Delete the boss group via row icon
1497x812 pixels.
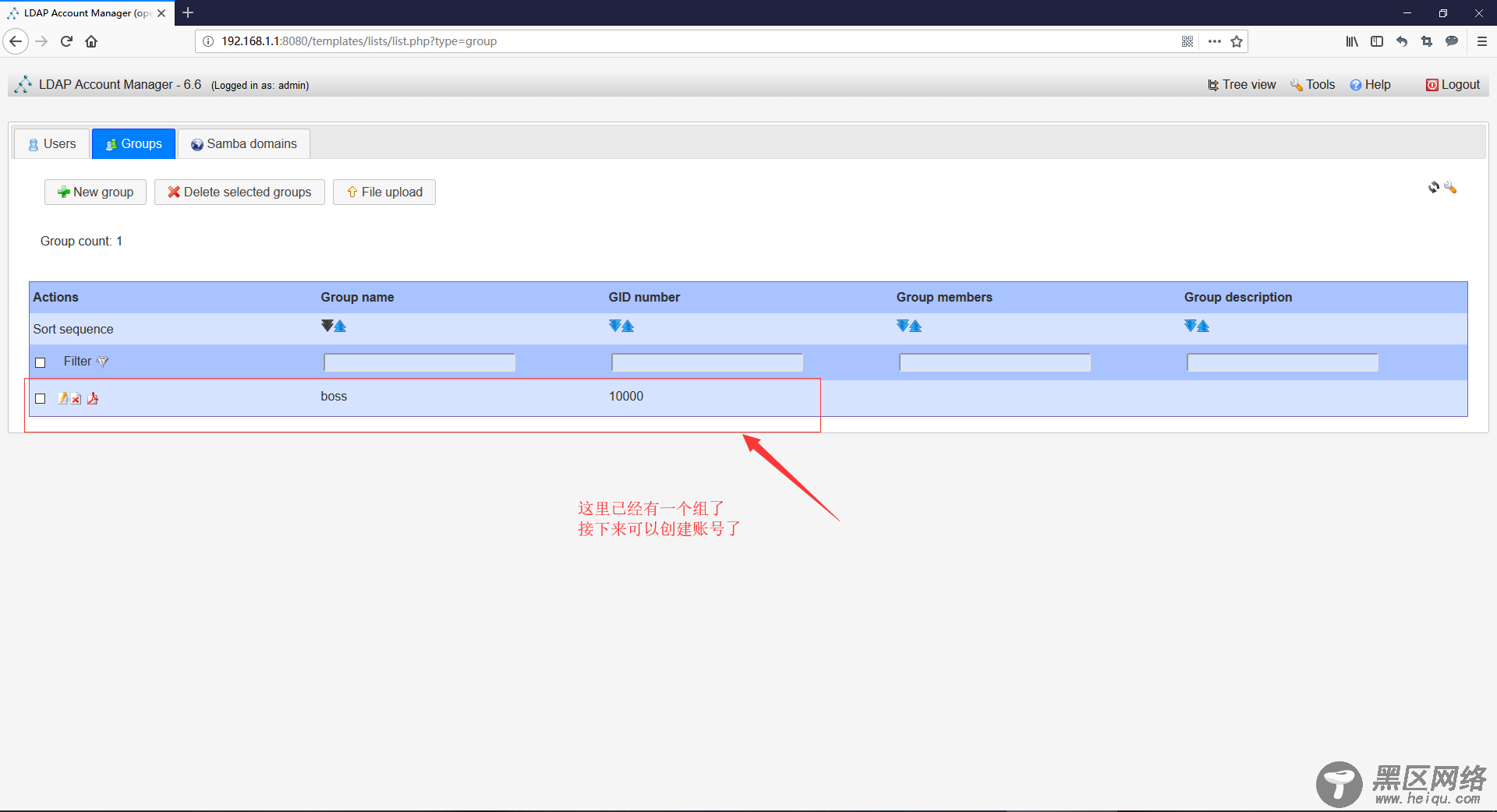76,399
